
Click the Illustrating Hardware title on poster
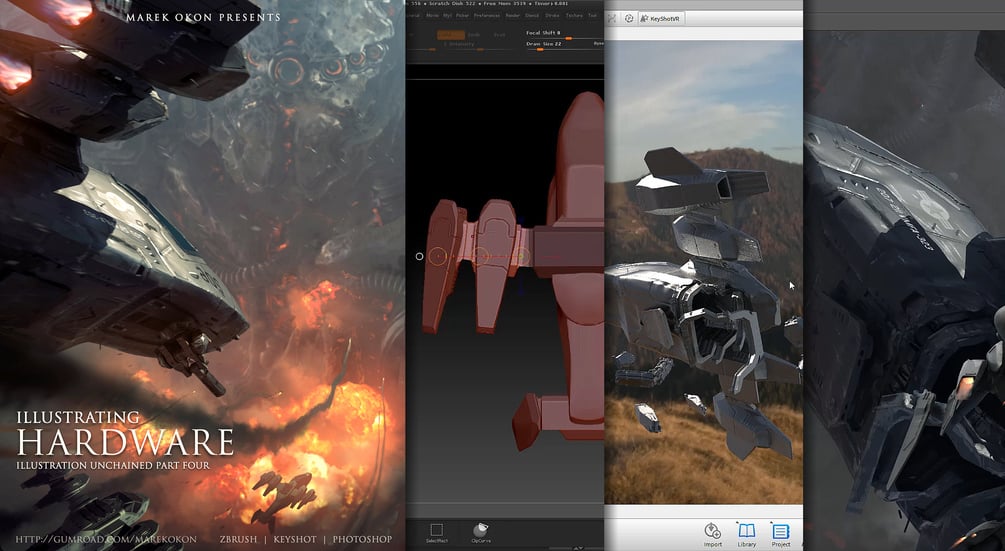pyautogui.click(x=125, y=434)
